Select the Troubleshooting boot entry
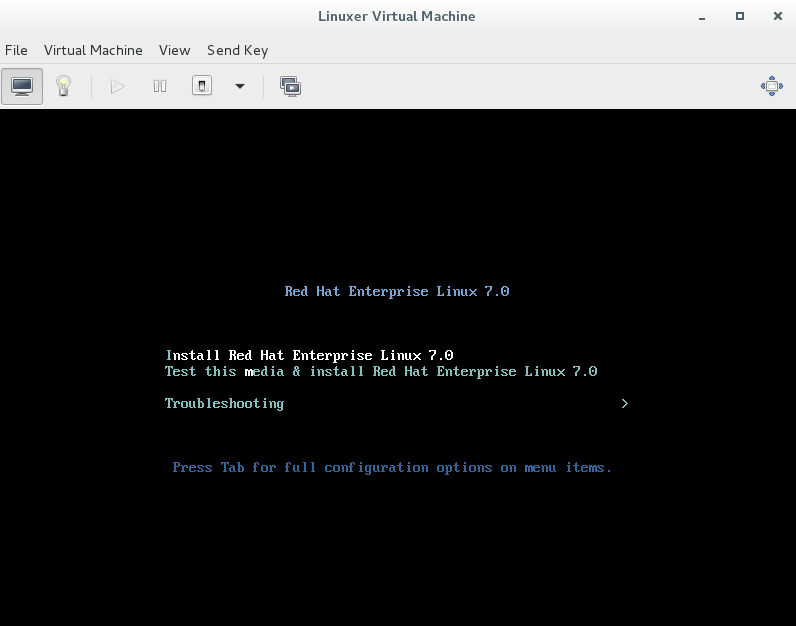This screenshot has height=626, width=796. 224,403
